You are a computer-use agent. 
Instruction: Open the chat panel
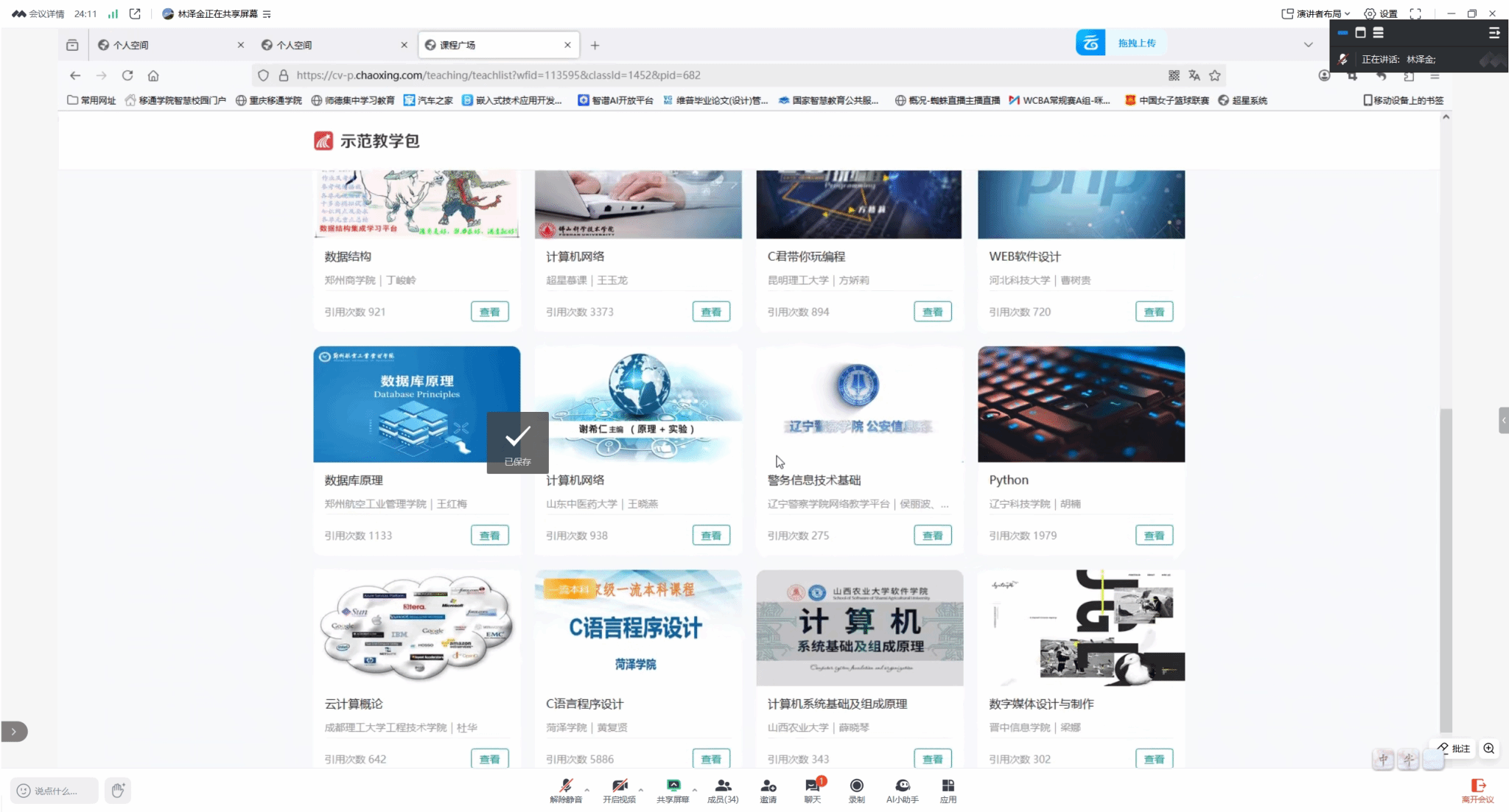812,786
